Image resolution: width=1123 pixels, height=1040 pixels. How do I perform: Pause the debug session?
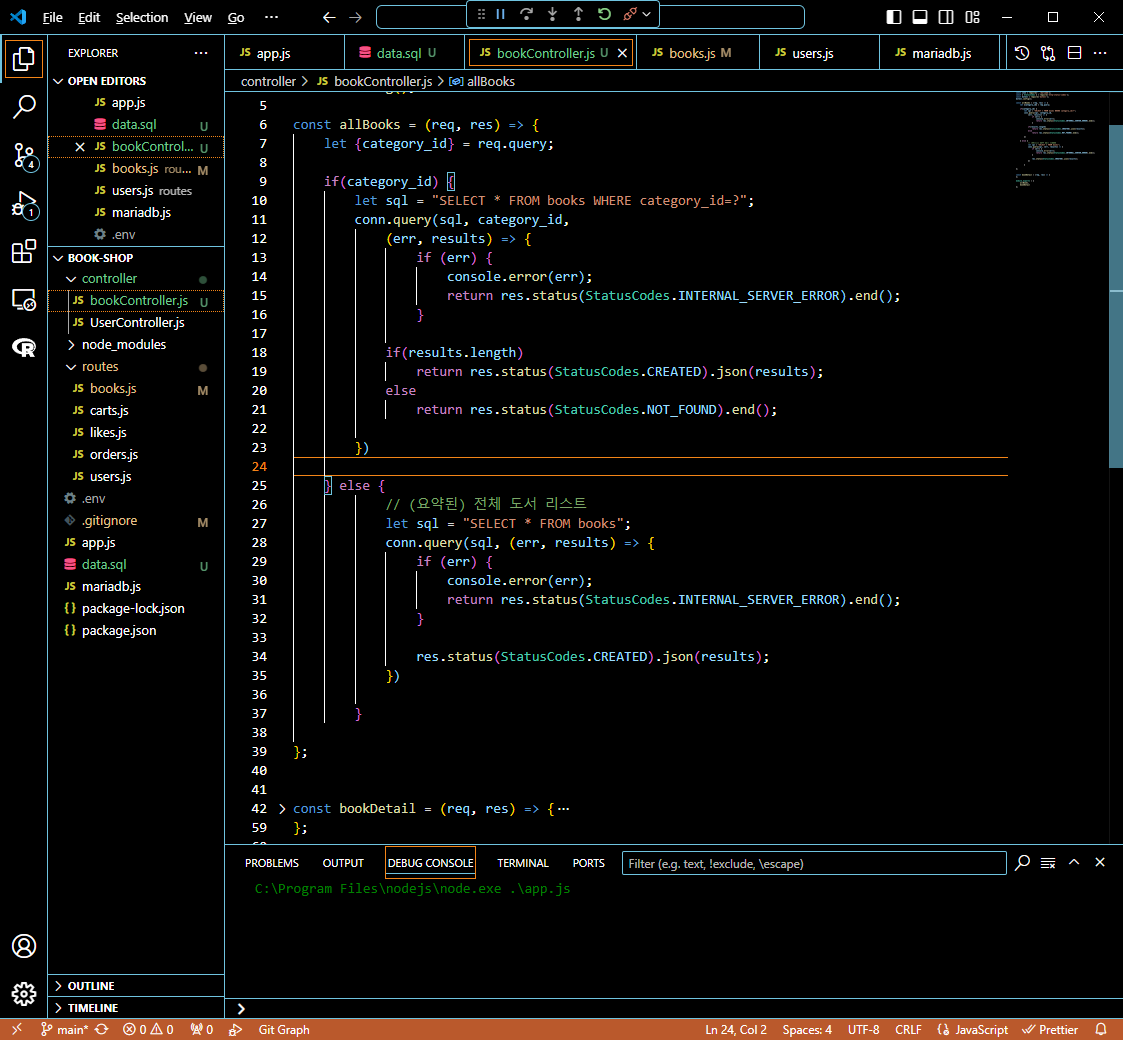[x=501, y=14]
